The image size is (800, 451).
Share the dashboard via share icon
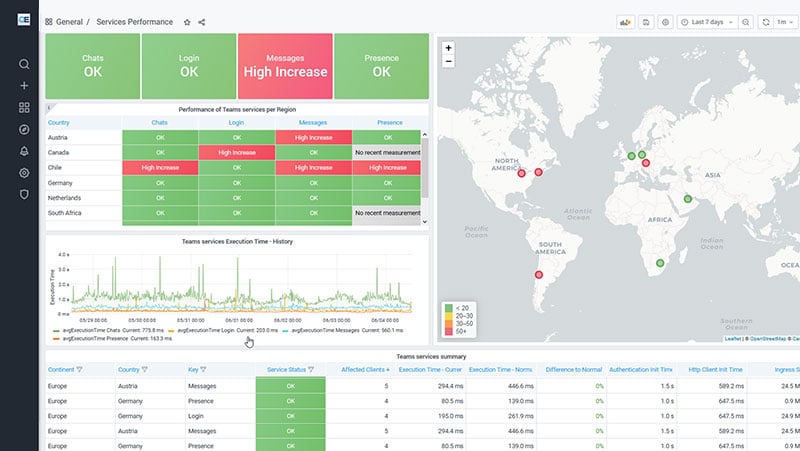tap(202, 21)
